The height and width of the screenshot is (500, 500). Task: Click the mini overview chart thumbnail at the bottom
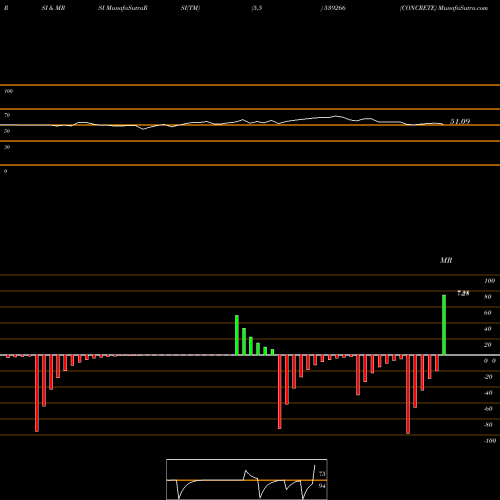coord(247,479)
